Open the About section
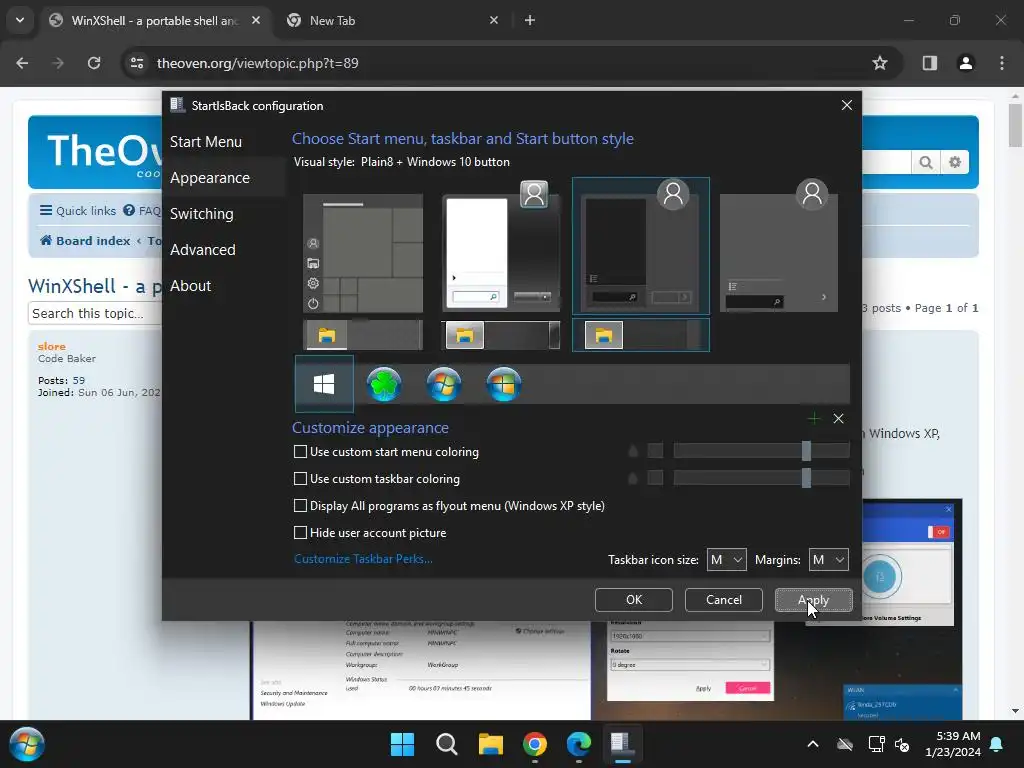This screenshot has width=1024, height=768. pyautogui.click(x=190, y=285)
